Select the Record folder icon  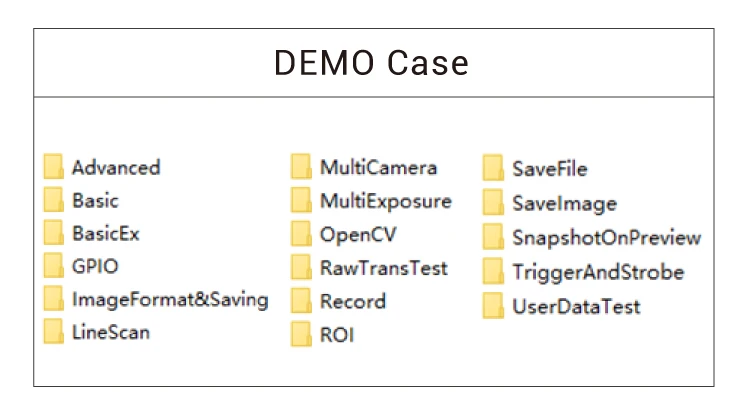pyautogui.click(x=301, y=300)
